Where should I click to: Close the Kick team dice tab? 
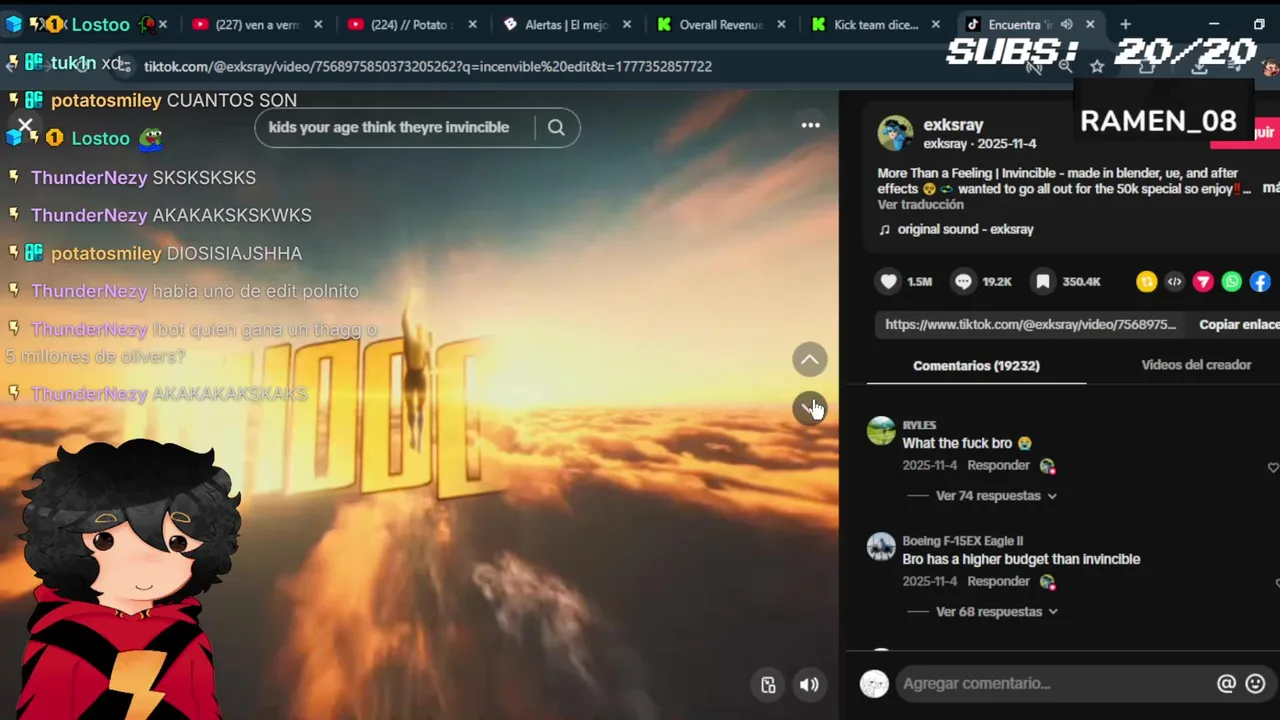pyautogui.click(x=936, y=25)
